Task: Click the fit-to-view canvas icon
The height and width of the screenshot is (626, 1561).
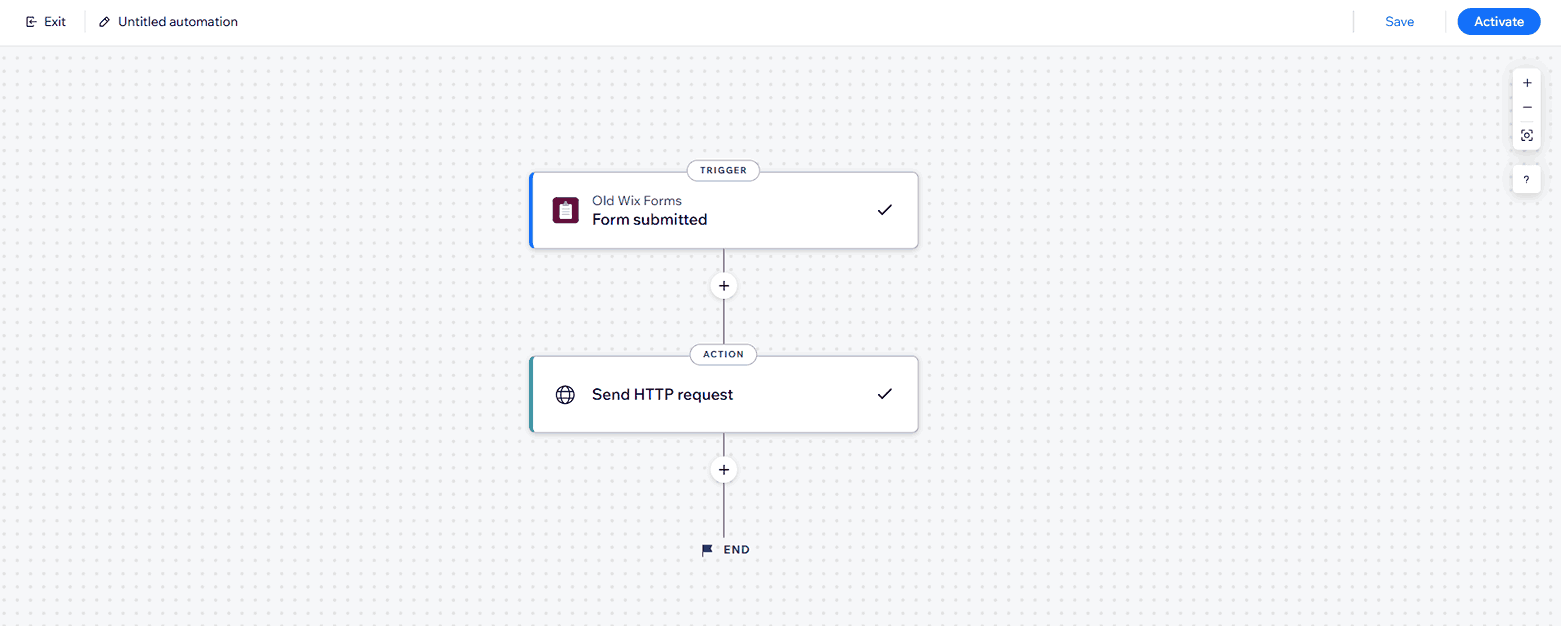Action: click(x=1526, y=135)
